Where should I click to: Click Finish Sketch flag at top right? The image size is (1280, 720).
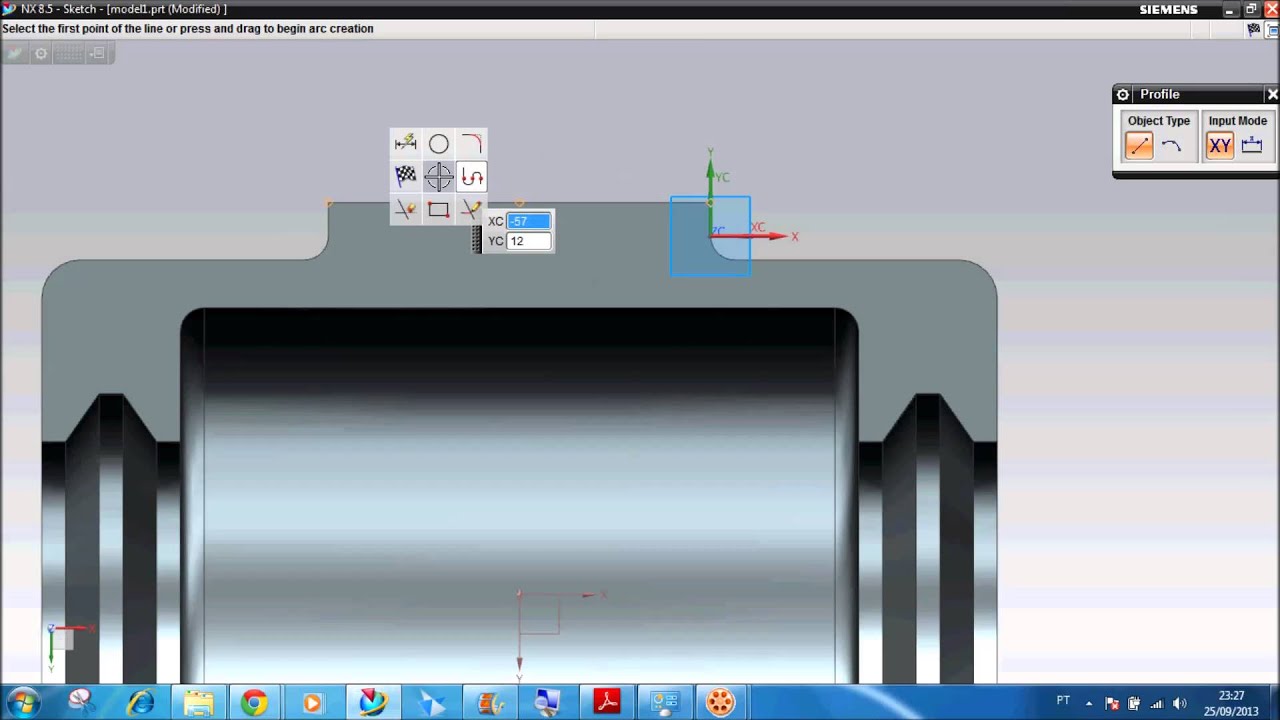(x=1253, y=30)
